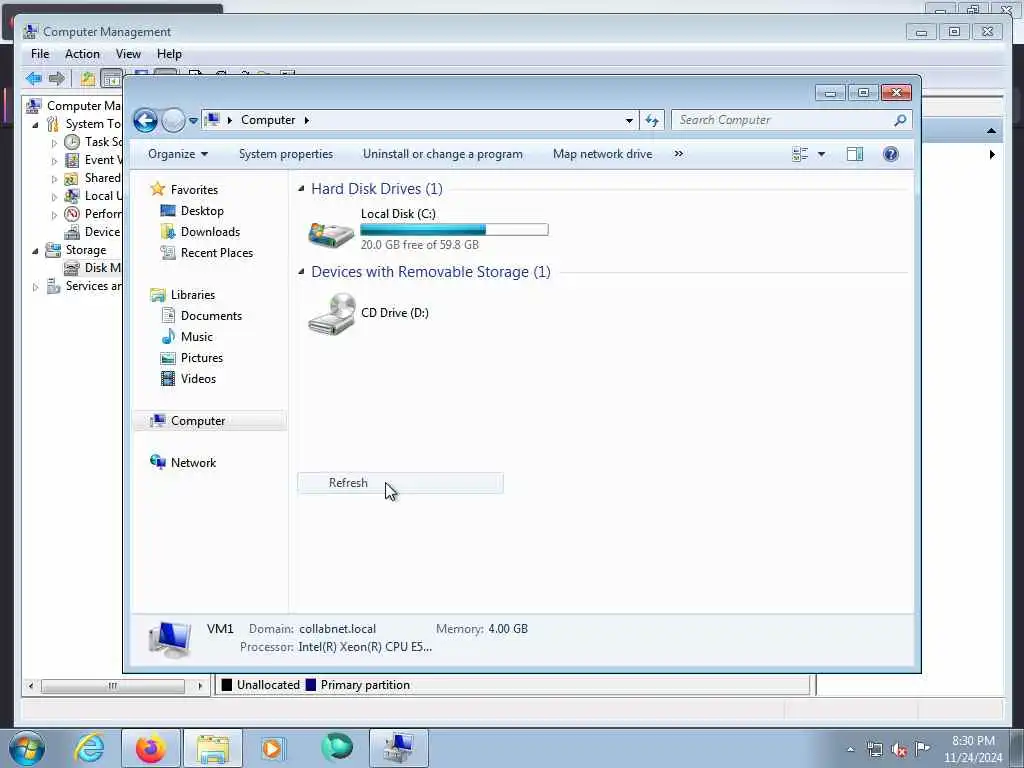Expand Services and Applications node
The image size is (1024, 768).
coord(35,287)
